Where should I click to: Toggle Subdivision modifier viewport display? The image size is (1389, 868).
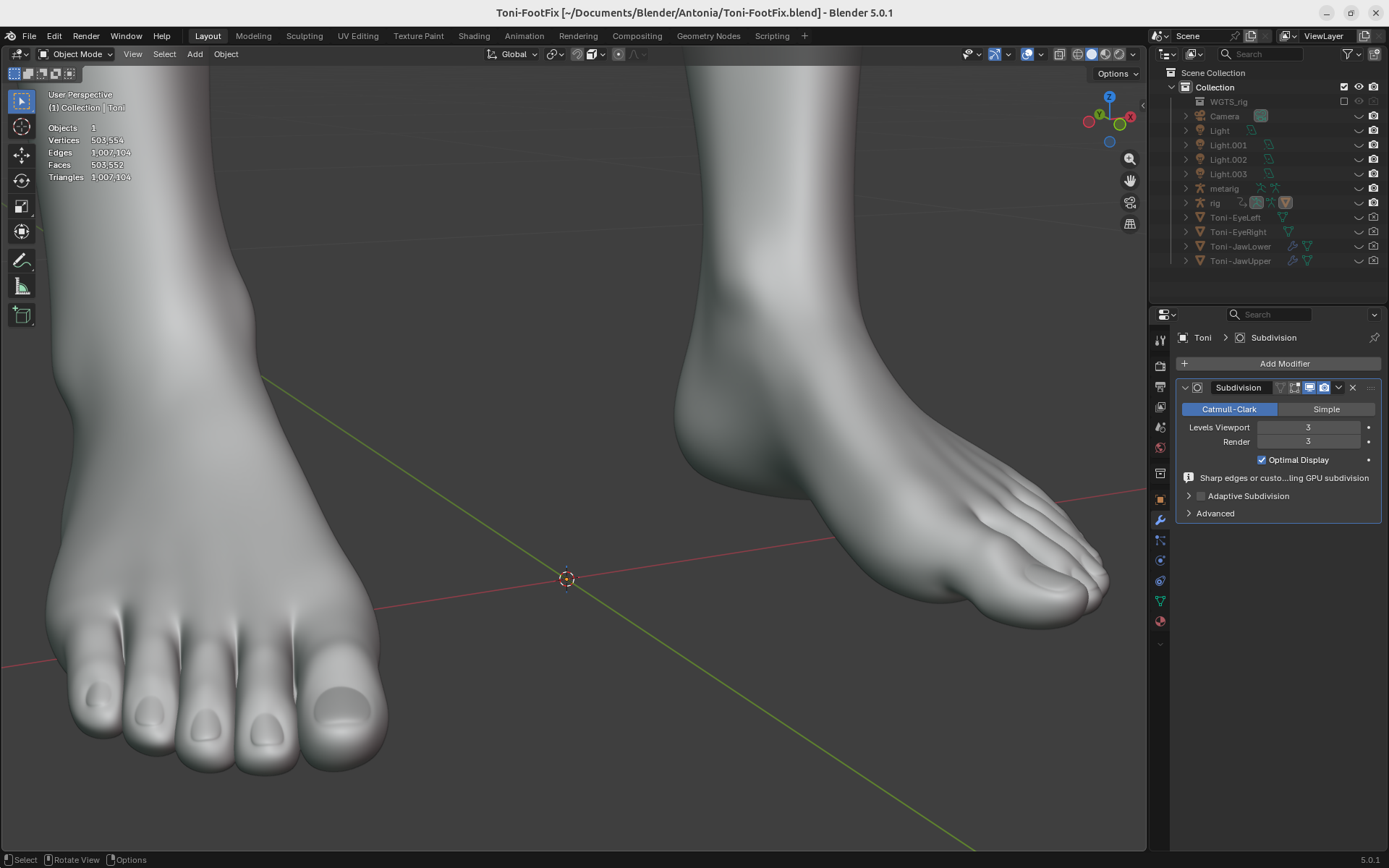(1309, 388)
